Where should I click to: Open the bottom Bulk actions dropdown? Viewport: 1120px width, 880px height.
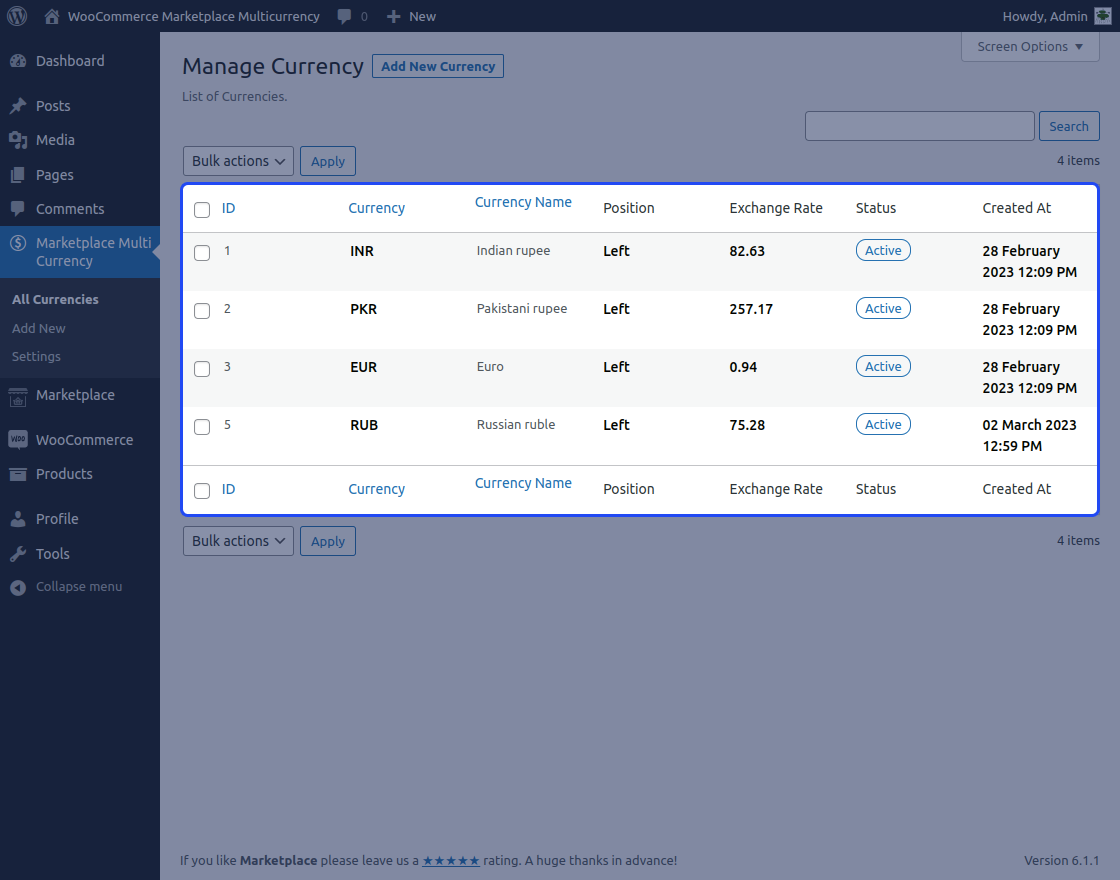coord(238,540)
